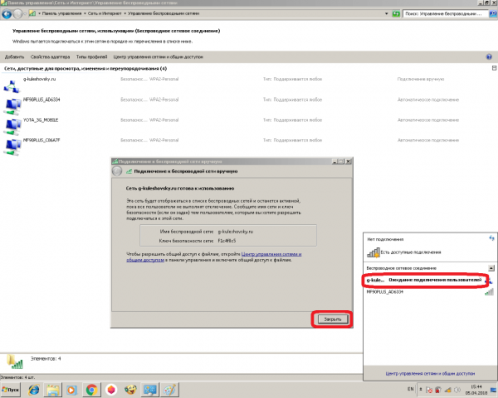
Task: Click the security key value in dialog
Action: [x=227, y=241]
